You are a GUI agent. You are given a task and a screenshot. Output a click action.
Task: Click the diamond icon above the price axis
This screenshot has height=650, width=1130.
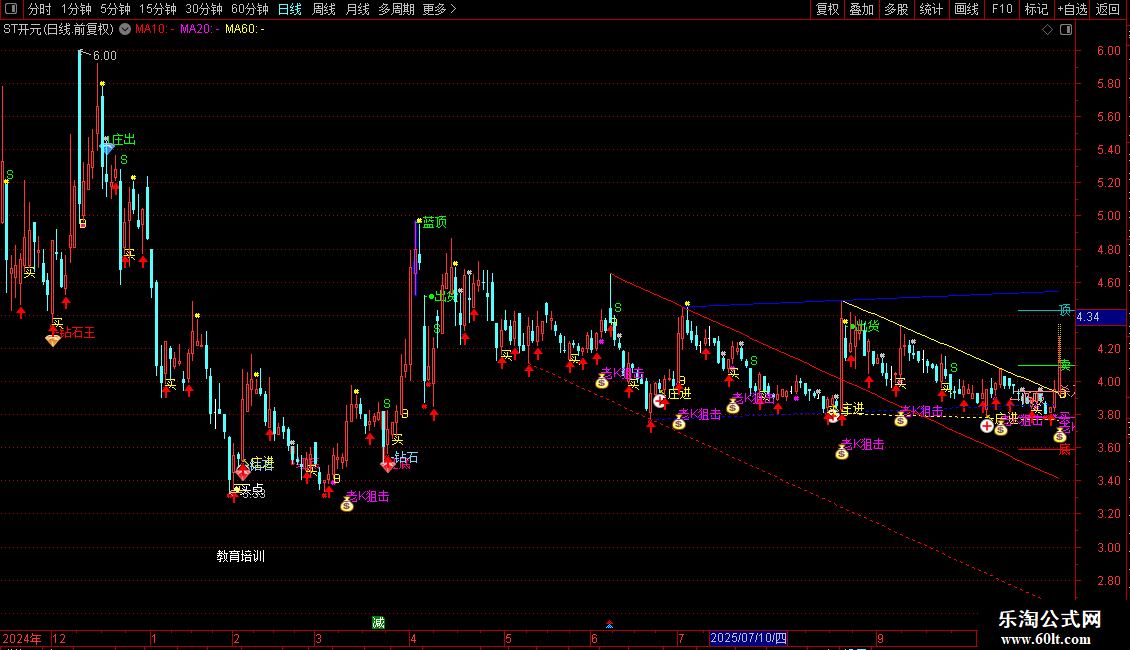click(1048, 30)
